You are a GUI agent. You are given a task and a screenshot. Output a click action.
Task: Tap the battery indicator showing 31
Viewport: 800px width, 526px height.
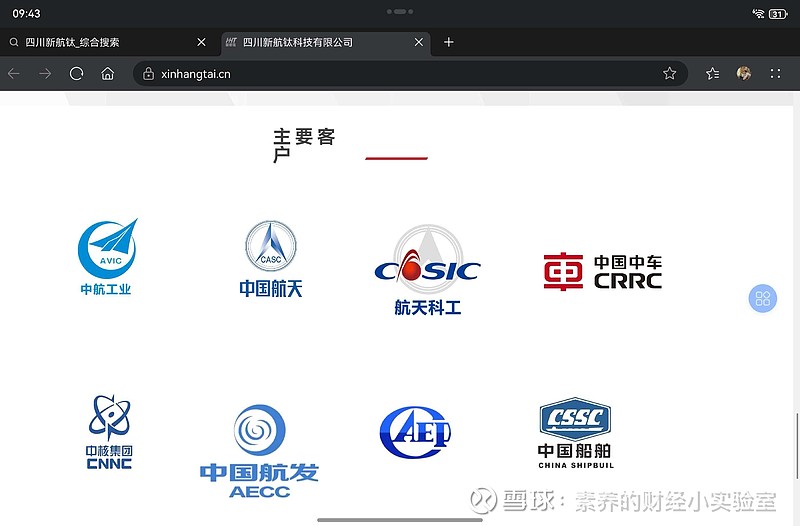(778, 14)
